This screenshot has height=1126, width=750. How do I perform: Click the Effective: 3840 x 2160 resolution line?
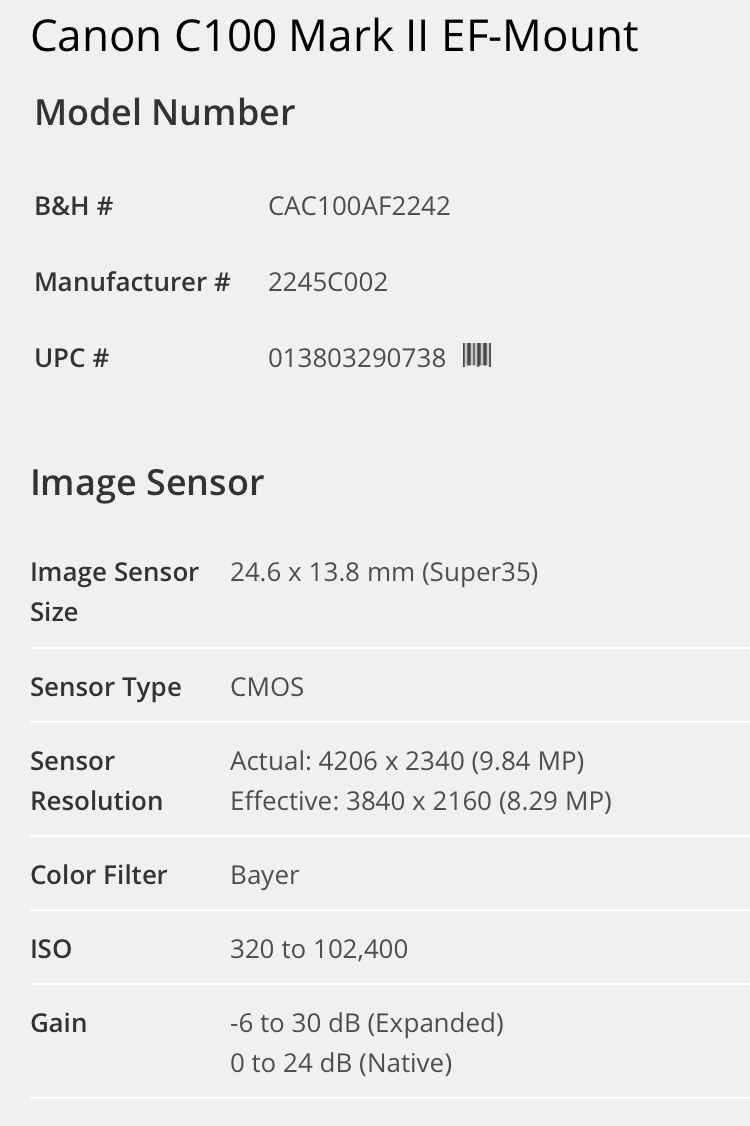(x=421, y=801)
